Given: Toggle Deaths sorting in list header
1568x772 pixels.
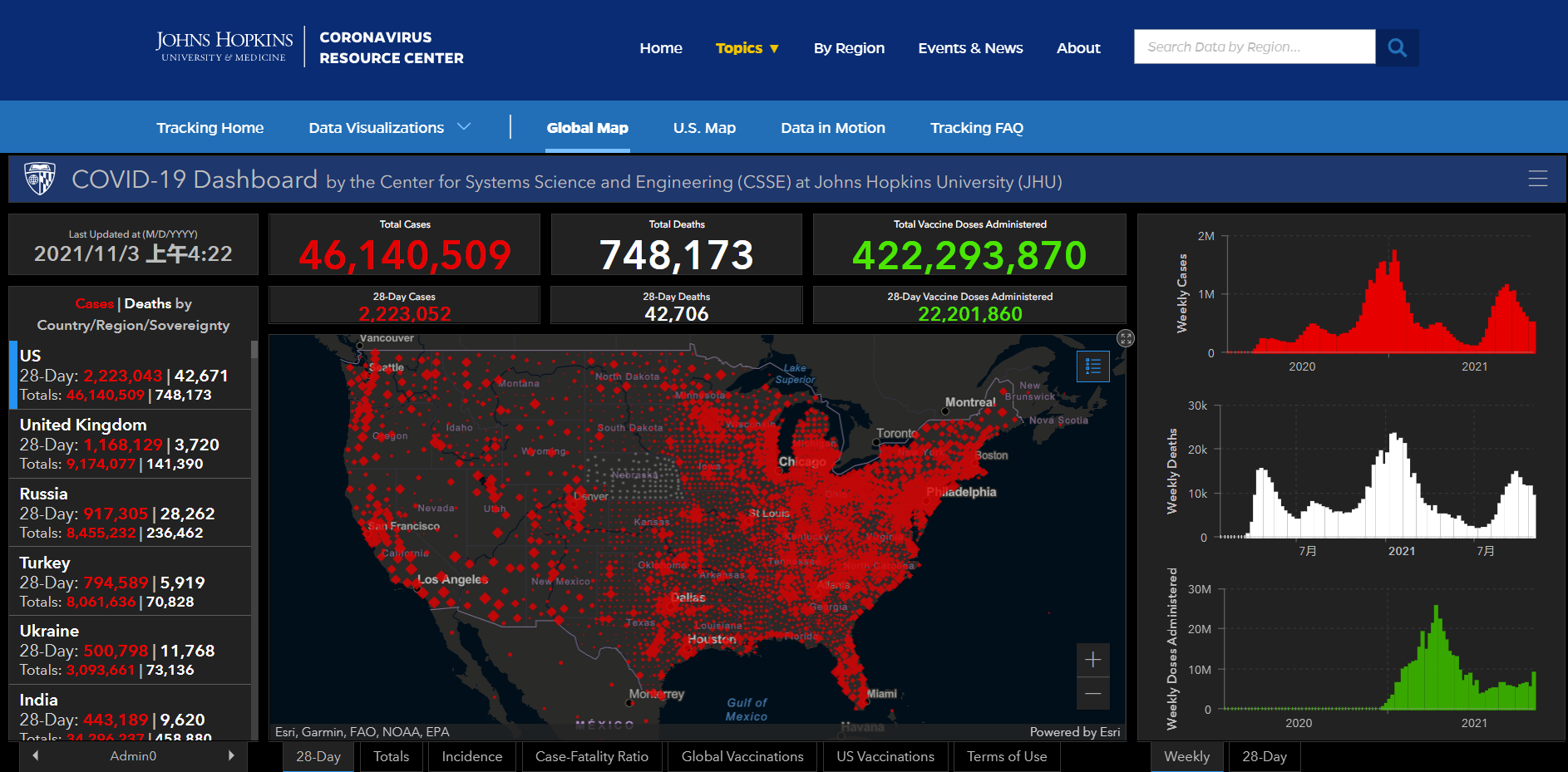Looking at the screenshot, I should (148, 303).
